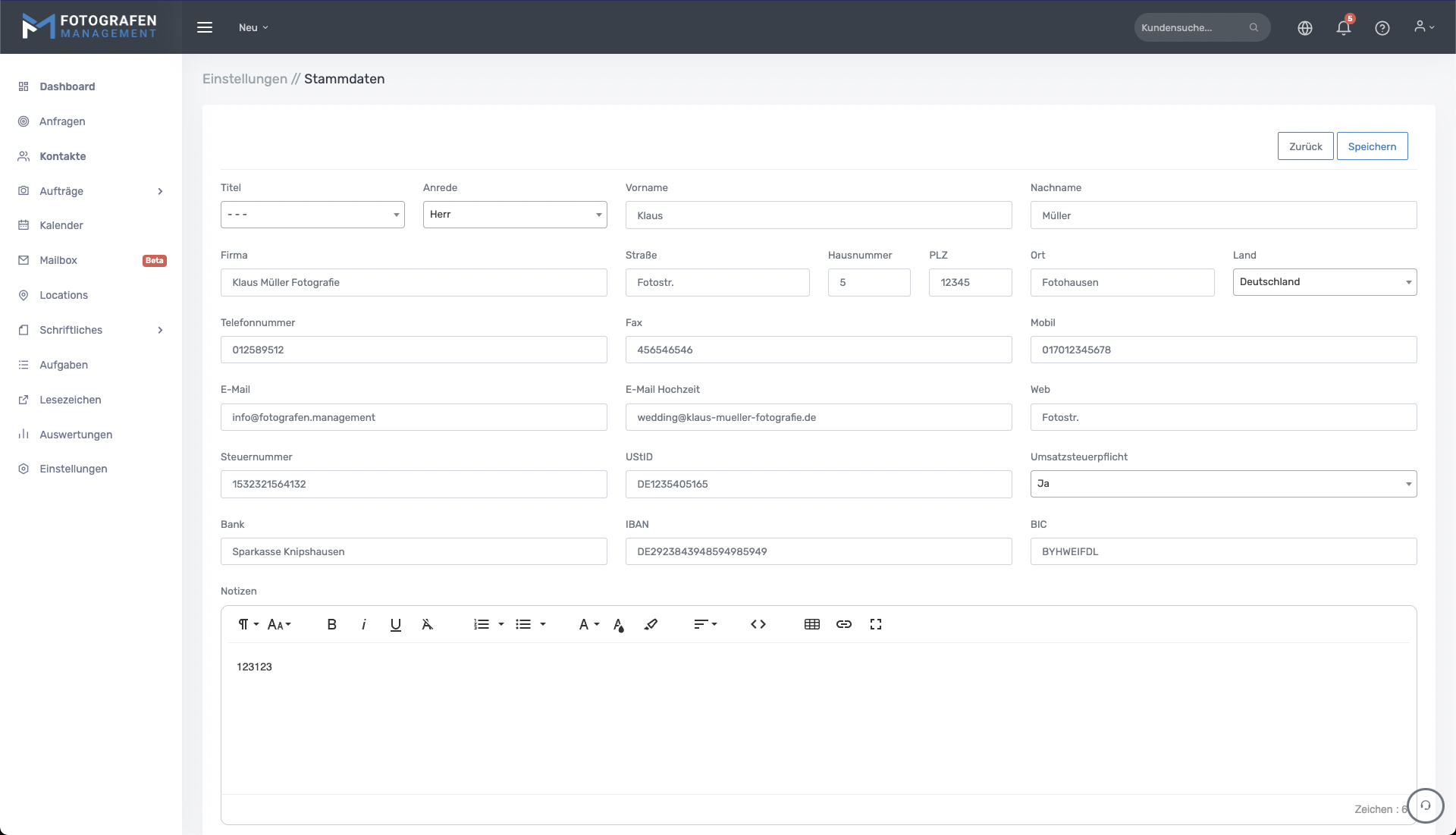
Task: Apply italic formatting in Notizen editor
Action: pos(364,624)
